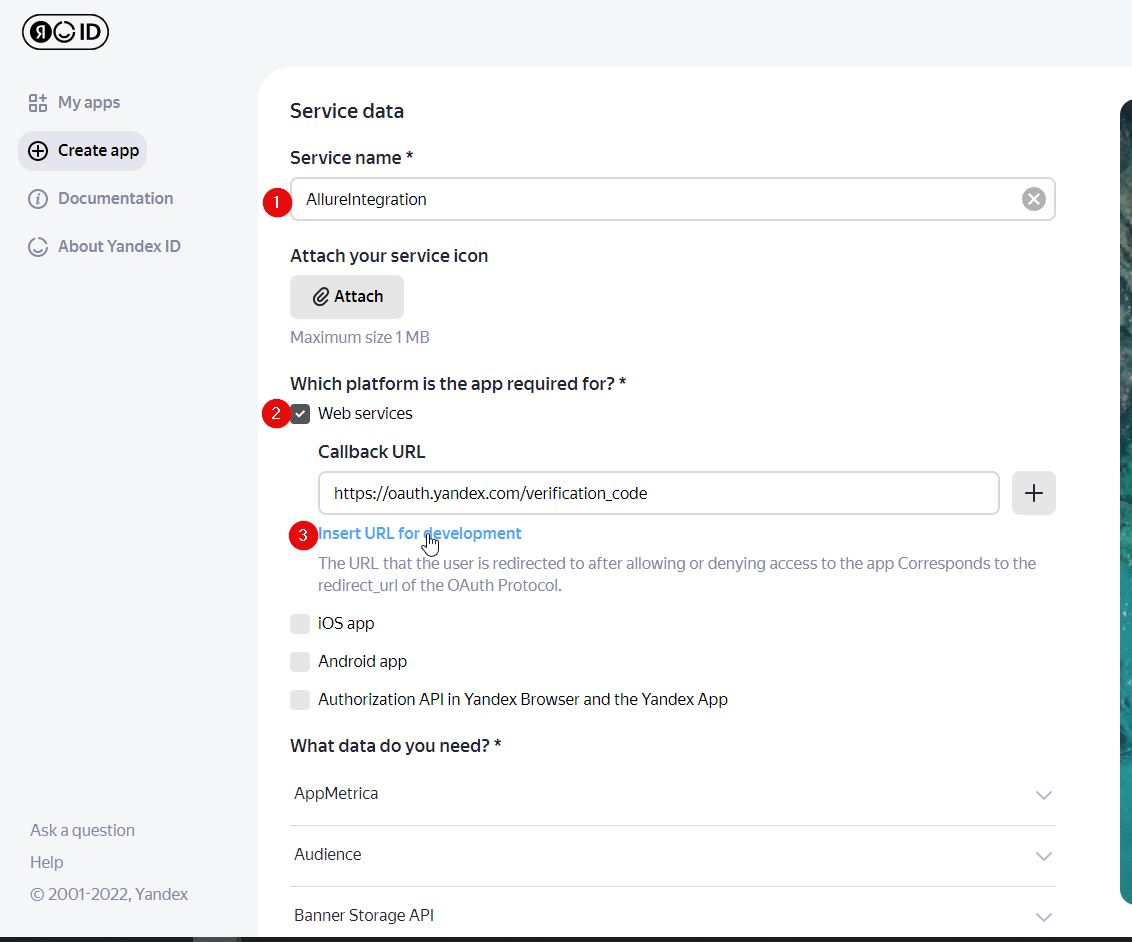
Task: Clear the service name with the X icon
Action: coord(1033,198)
